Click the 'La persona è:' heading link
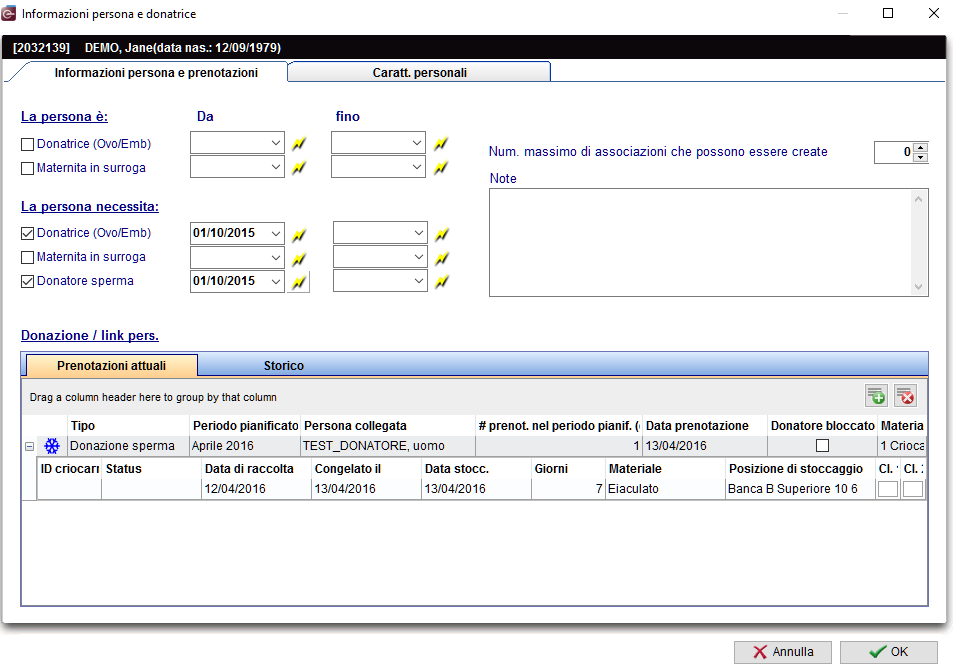The height and width of the screenshot is (668, 953). click(x=64, y=117)
